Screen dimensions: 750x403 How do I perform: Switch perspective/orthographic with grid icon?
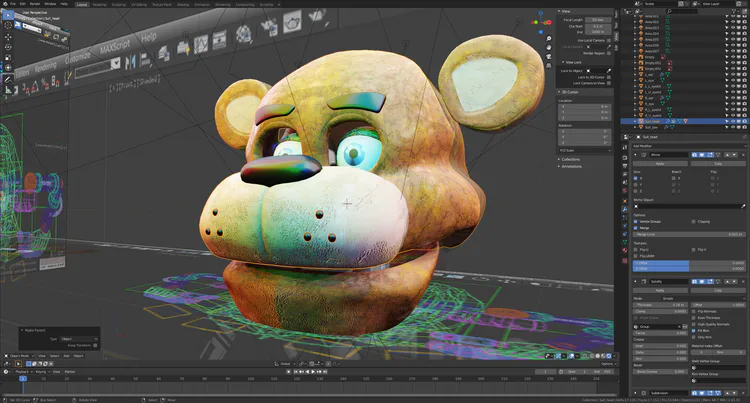click(549, 65)
